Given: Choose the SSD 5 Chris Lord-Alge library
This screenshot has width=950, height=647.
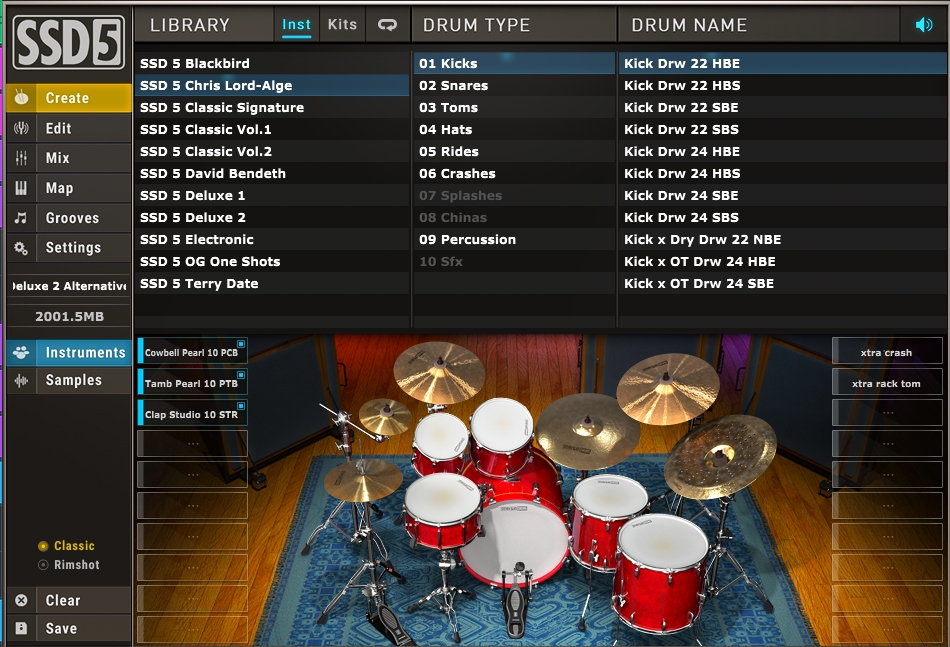Looking at the screenshot, I should 272,85.
